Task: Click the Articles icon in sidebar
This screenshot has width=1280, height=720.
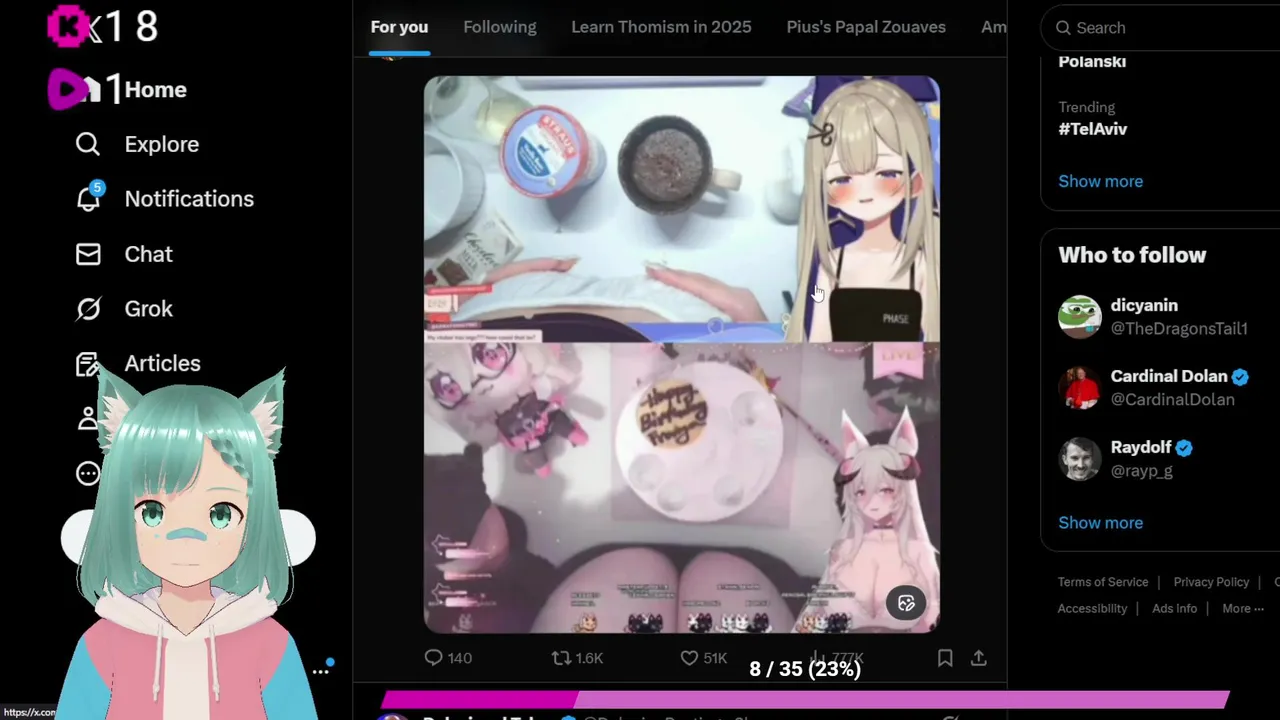Action: 88,364
